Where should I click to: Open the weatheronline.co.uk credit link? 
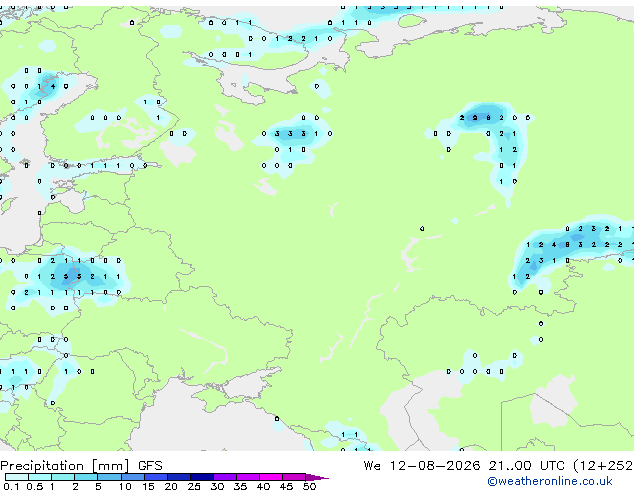(550, 481)
